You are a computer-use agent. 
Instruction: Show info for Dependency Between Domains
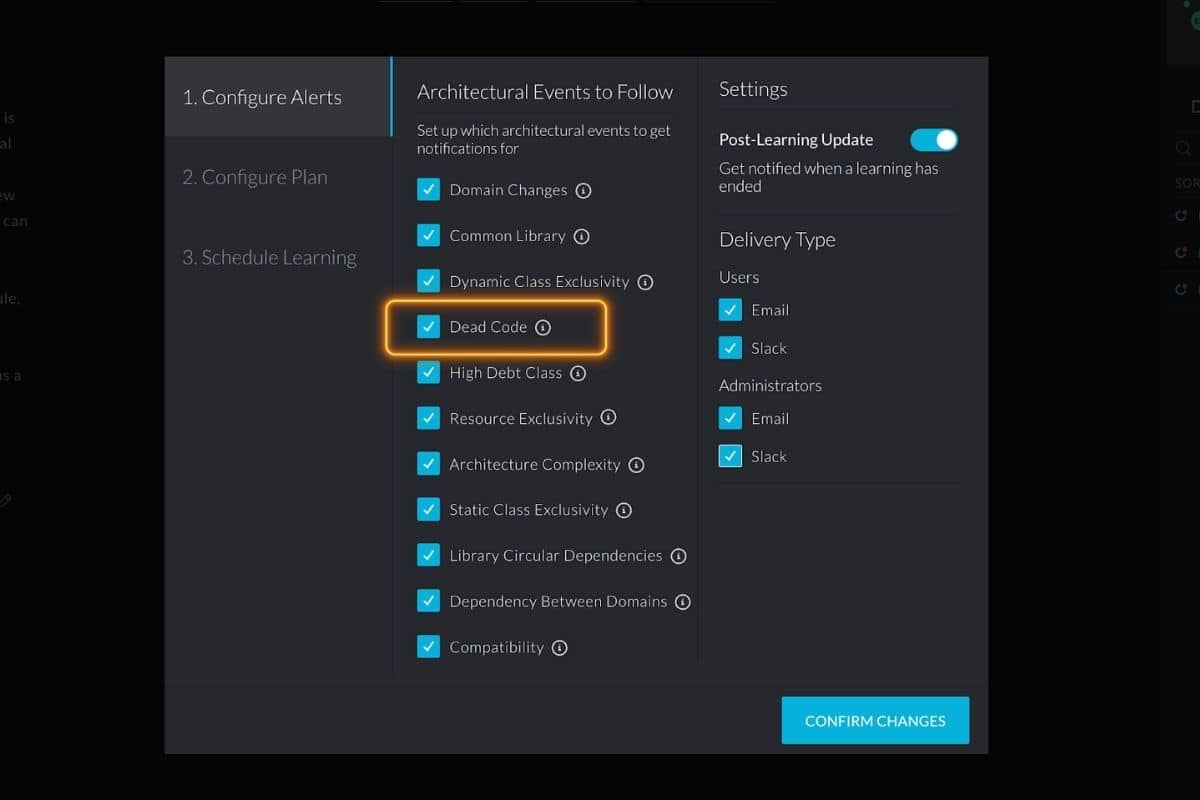click(x=683, y=602)
